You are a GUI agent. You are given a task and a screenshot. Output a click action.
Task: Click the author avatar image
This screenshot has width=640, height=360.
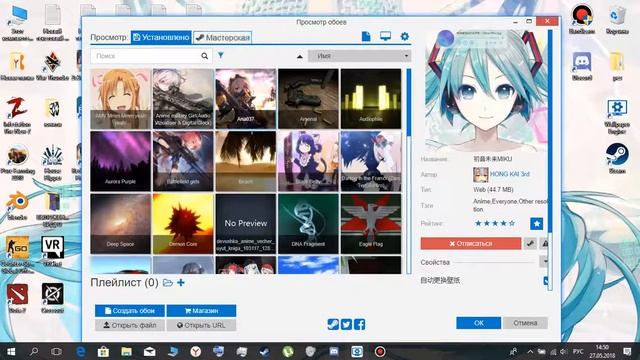pos(480,174)
